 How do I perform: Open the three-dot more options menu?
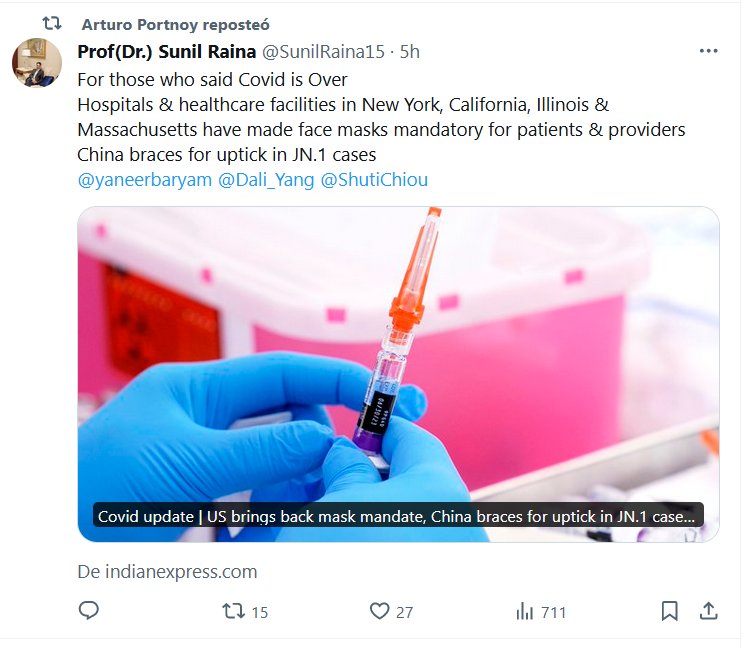point(708,51)
